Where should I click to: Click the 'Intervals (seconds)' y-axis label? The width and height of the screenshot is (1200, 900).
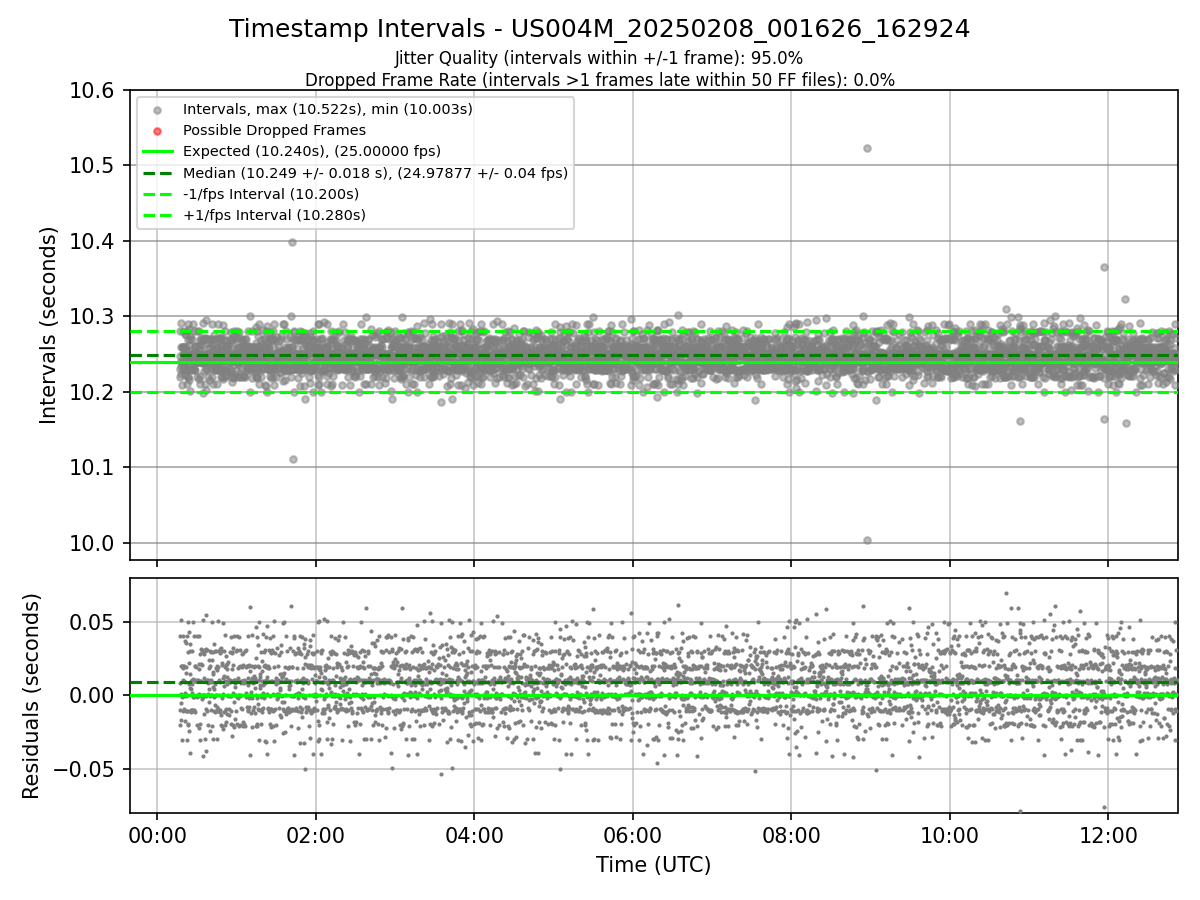tap(49, 325)
